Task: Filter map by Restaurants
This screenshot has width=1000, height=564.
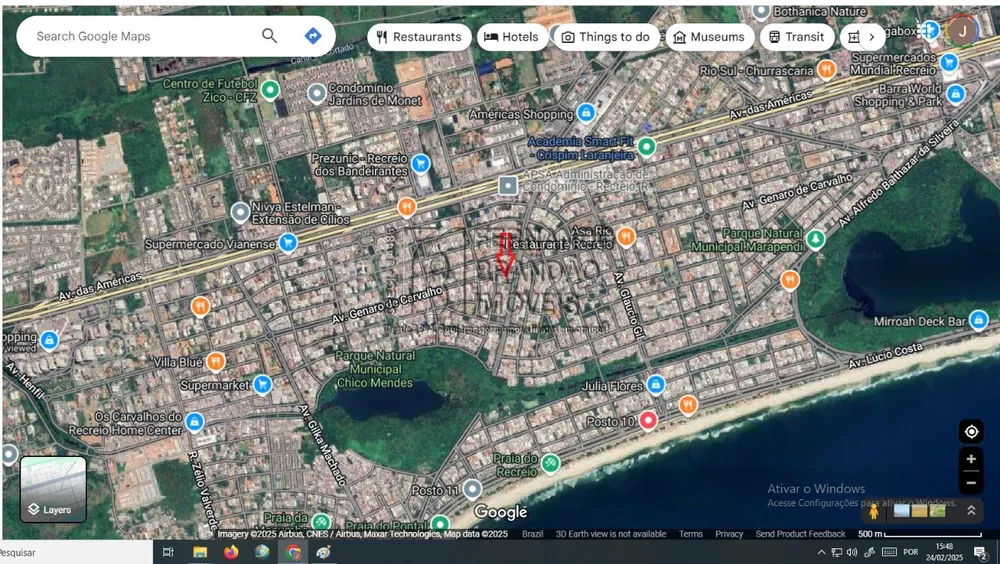Action: [x=419, y=37]
